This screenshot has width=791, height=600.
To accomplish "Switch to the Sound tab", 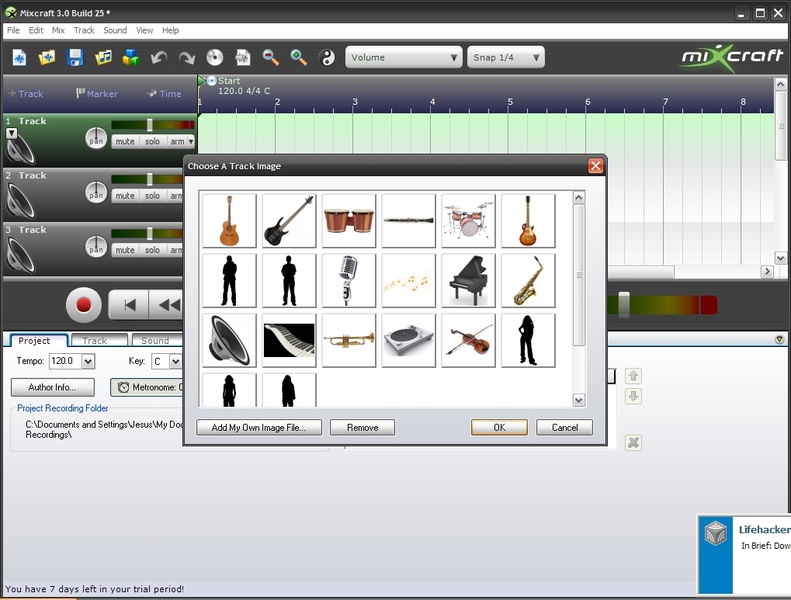I will click(155, 341).
